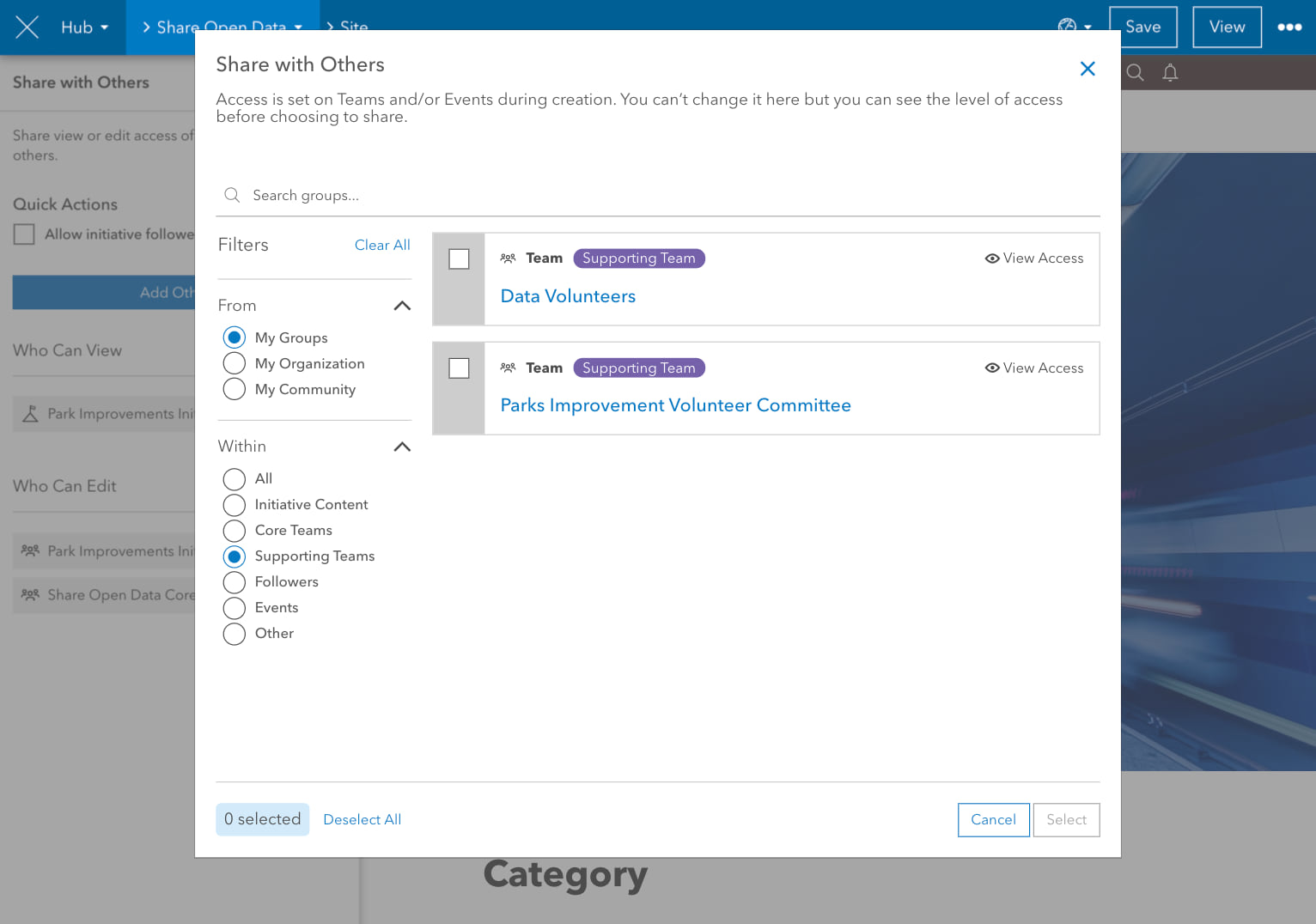This screenshot has height=924, width=1316.
Task: Open the Share Open Data breadcrumb dropdown
Action: pyautogui.click(x=296, y=27)
